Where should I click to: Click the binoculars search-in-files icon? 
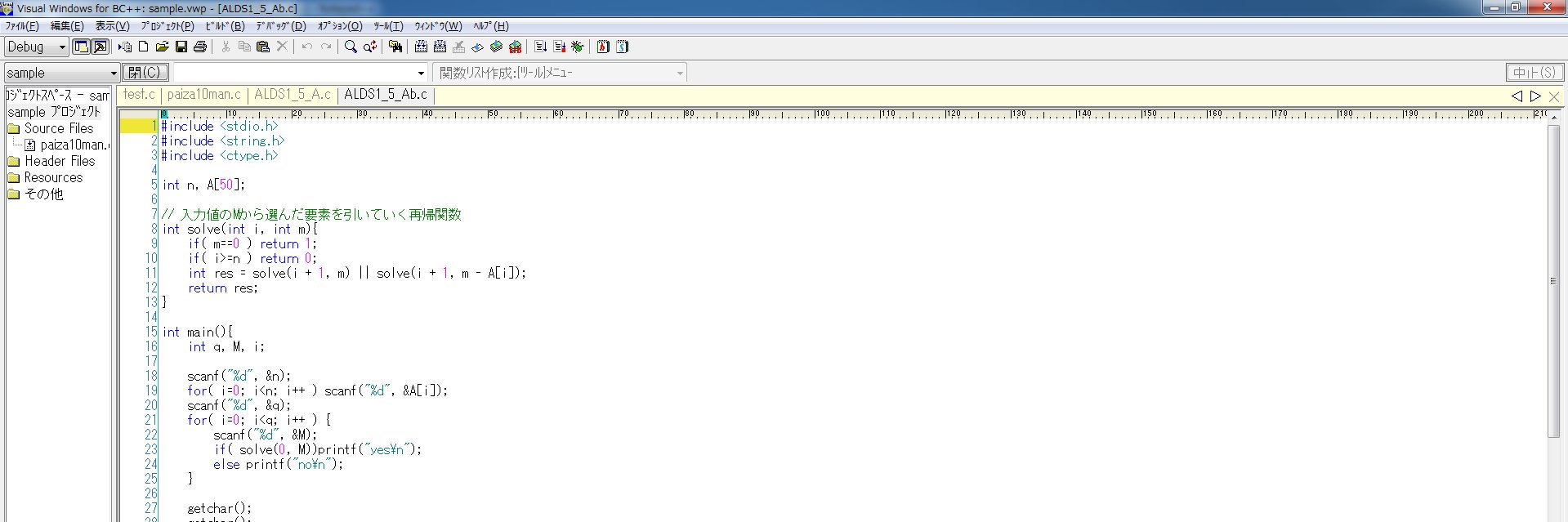pos(395,47)
